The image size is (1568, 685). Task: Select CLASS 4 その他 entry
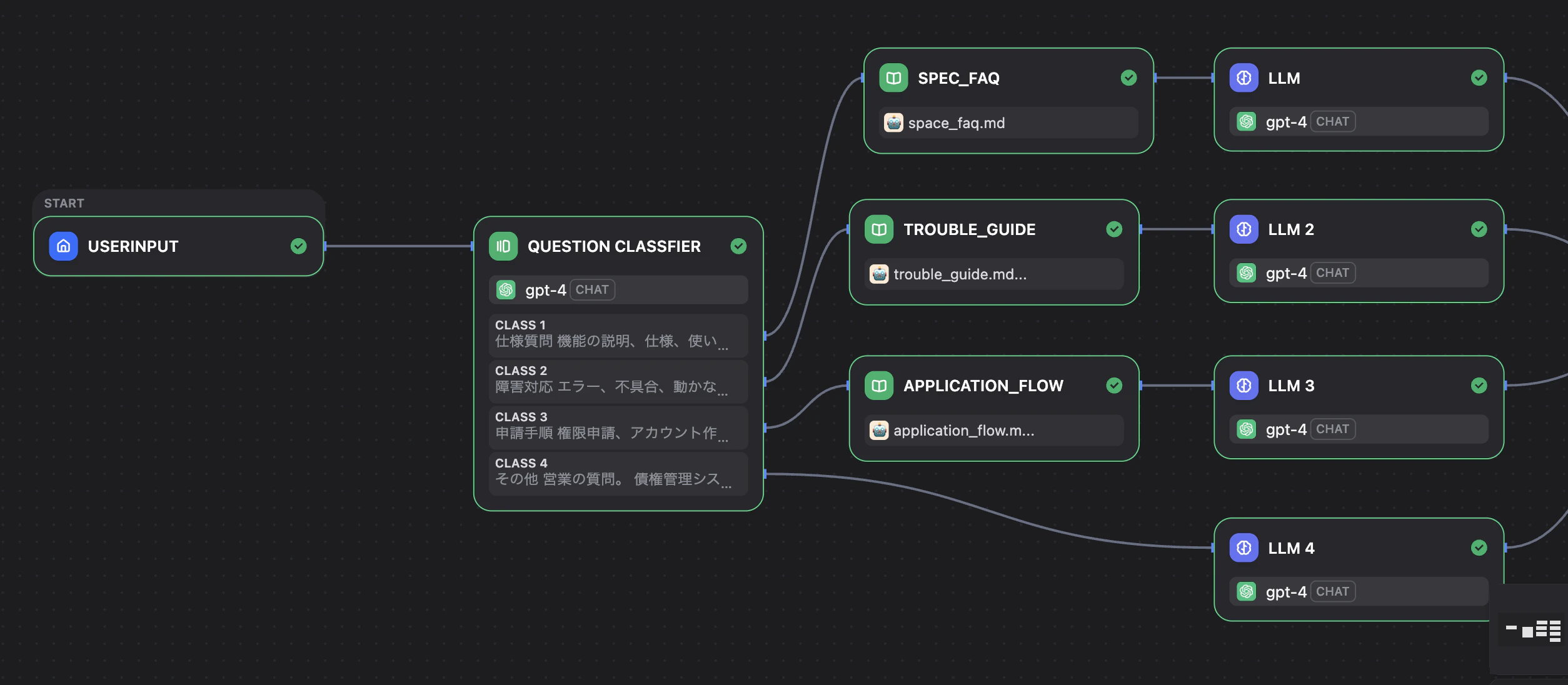pyautogui.click(x=618, y=472)
